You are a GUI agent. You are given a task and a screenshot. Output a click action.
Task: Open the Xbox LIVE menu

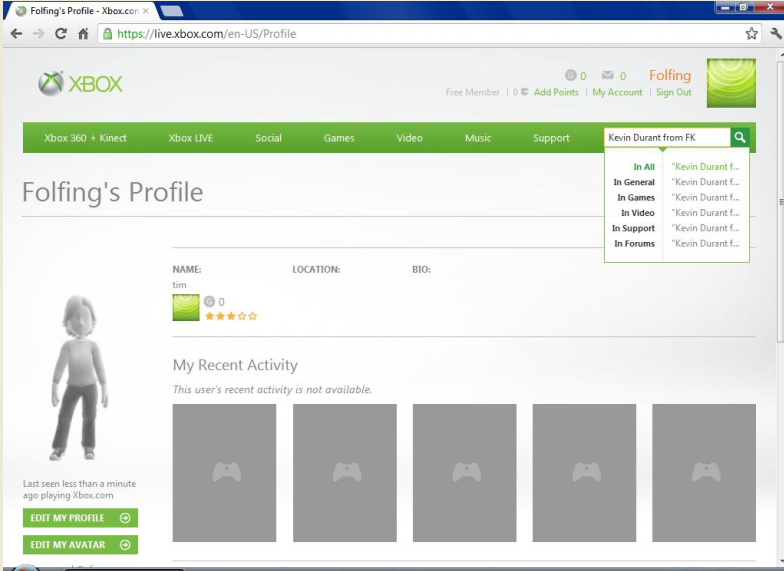coord(190,138)
